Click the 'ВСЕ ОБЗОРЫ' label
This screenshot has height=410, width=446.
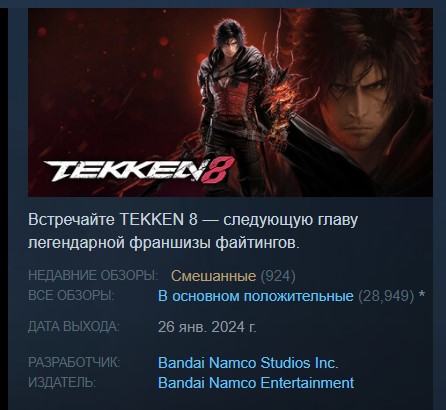[71, 296]
